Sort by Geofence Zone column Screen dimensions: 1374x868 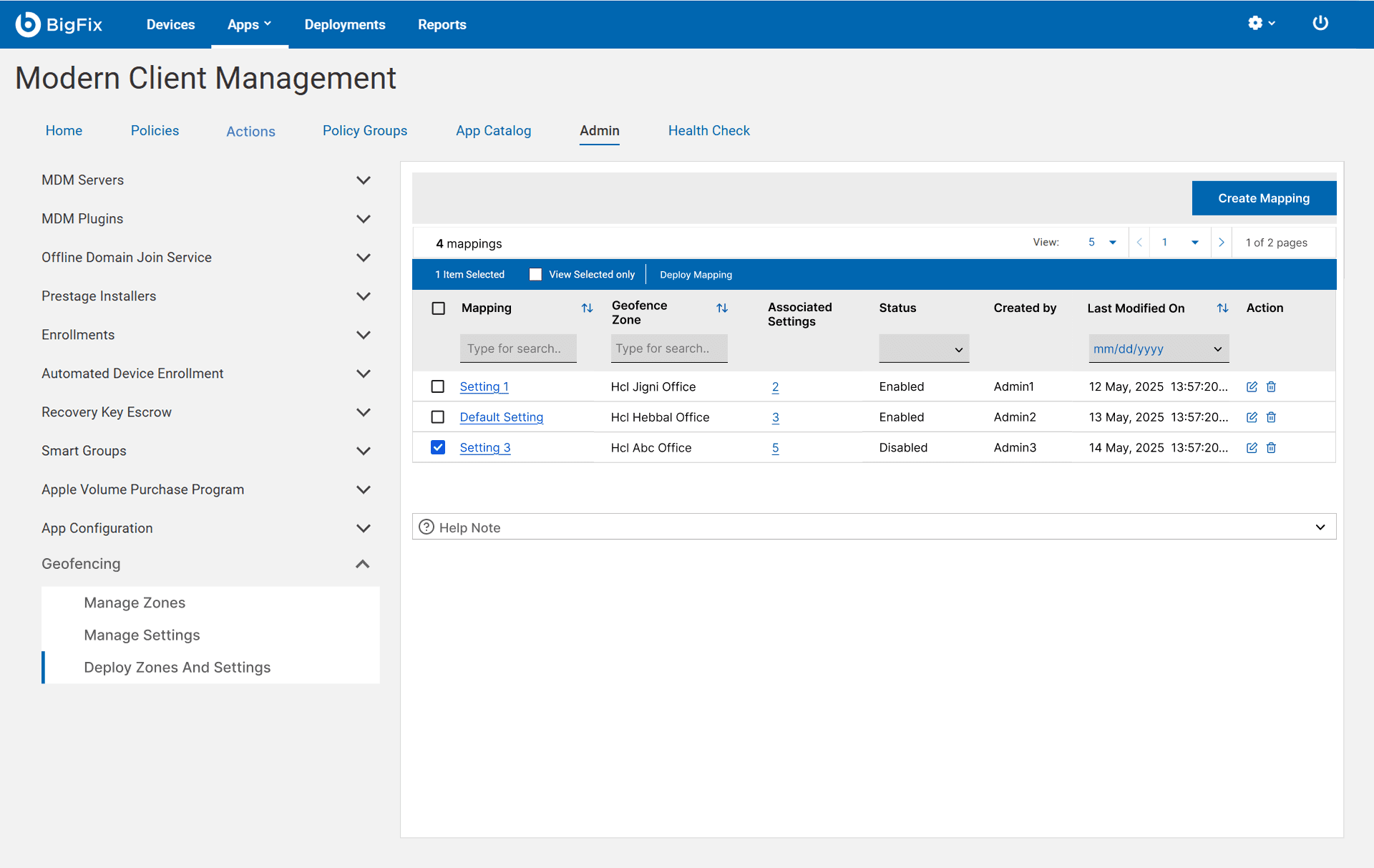click(722, 308)
